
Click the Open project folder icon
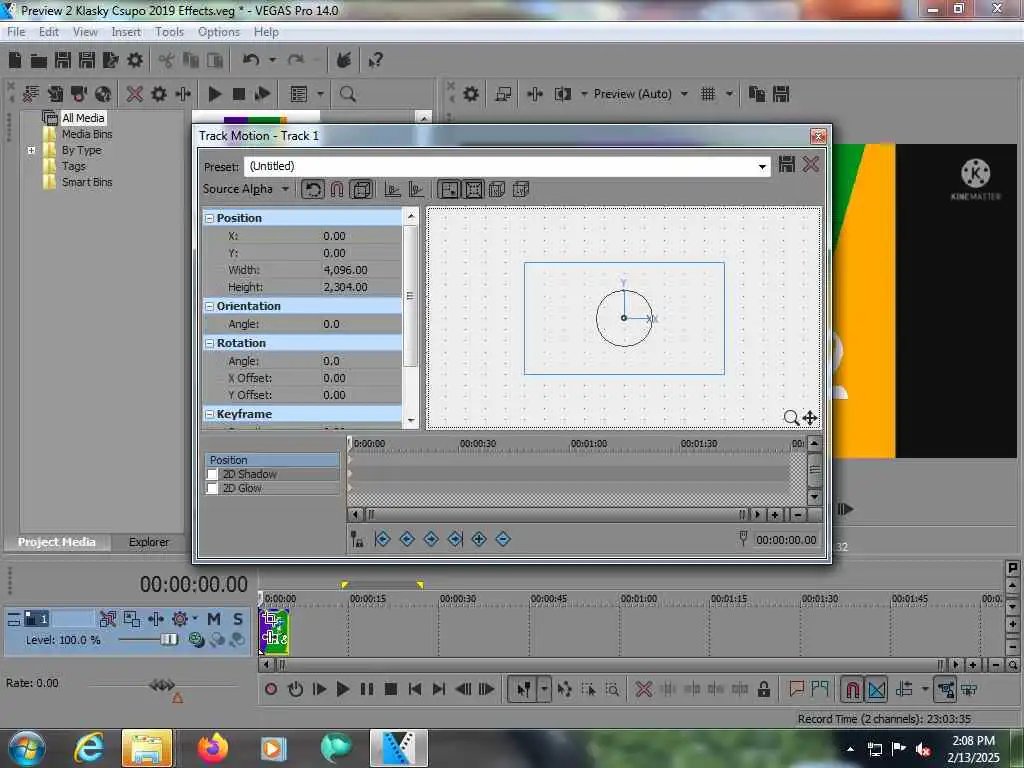point(39,61)
